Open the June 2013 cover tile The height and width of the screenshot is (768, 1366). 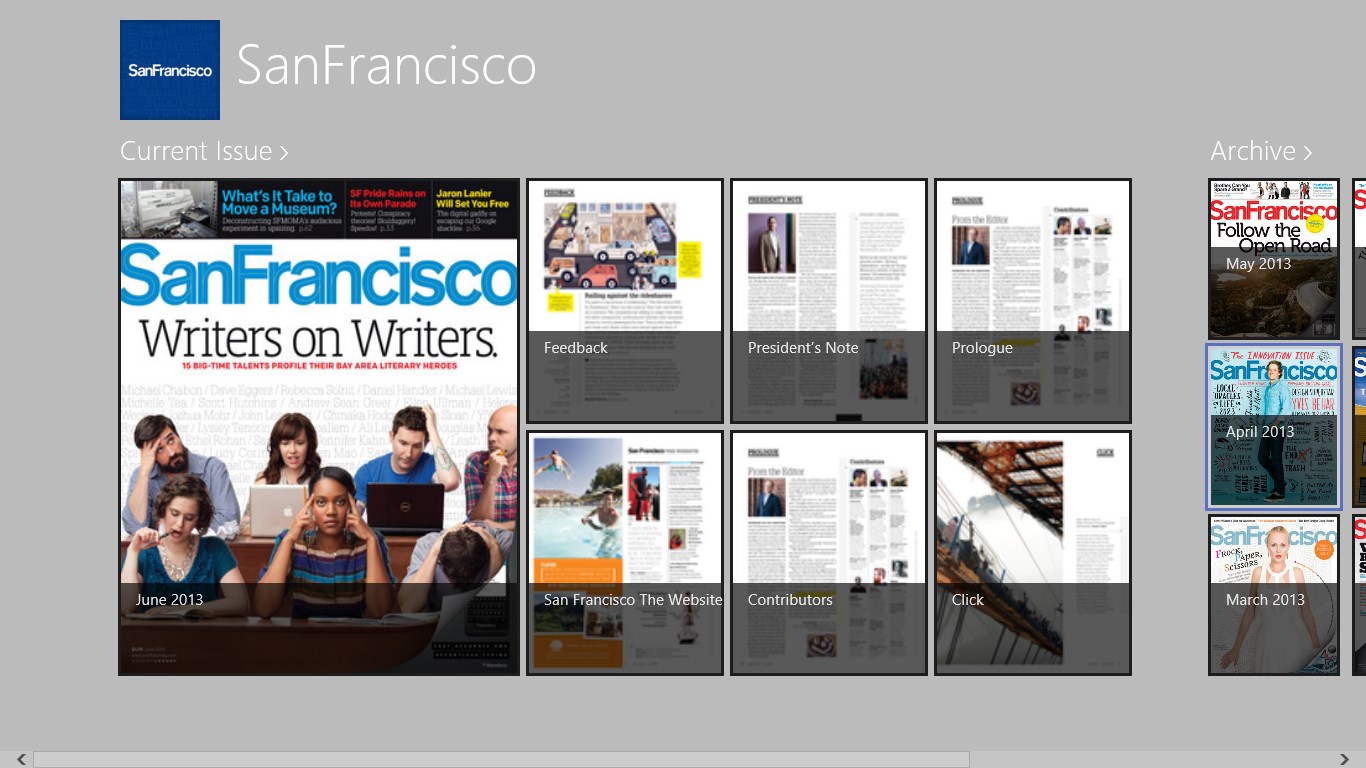click(319, 427)
